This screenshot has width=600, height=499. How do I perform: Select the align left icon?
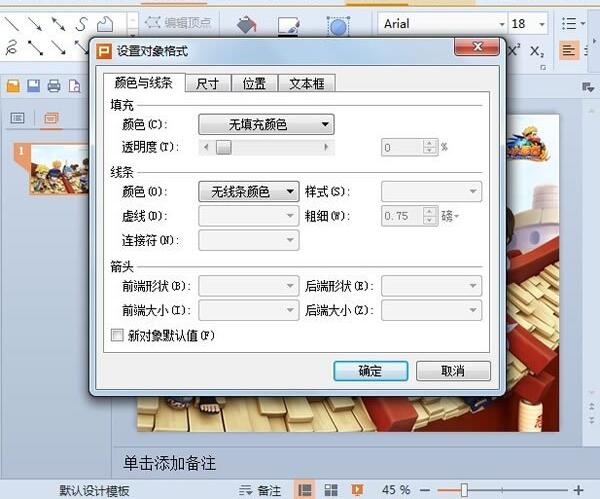(x=569, y=50)
